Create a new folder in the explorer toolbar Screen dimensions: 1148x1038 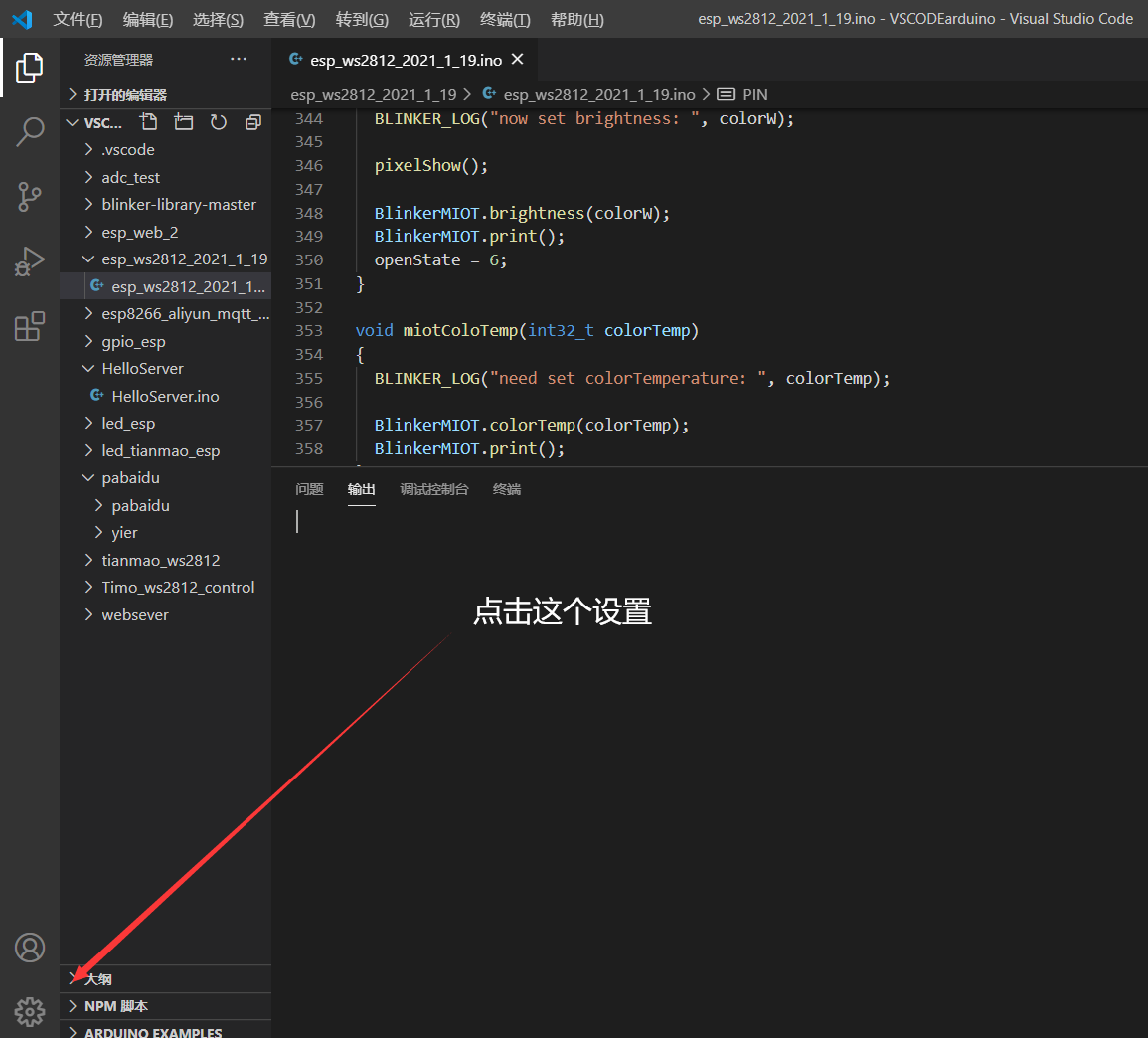tap(184, 122)
